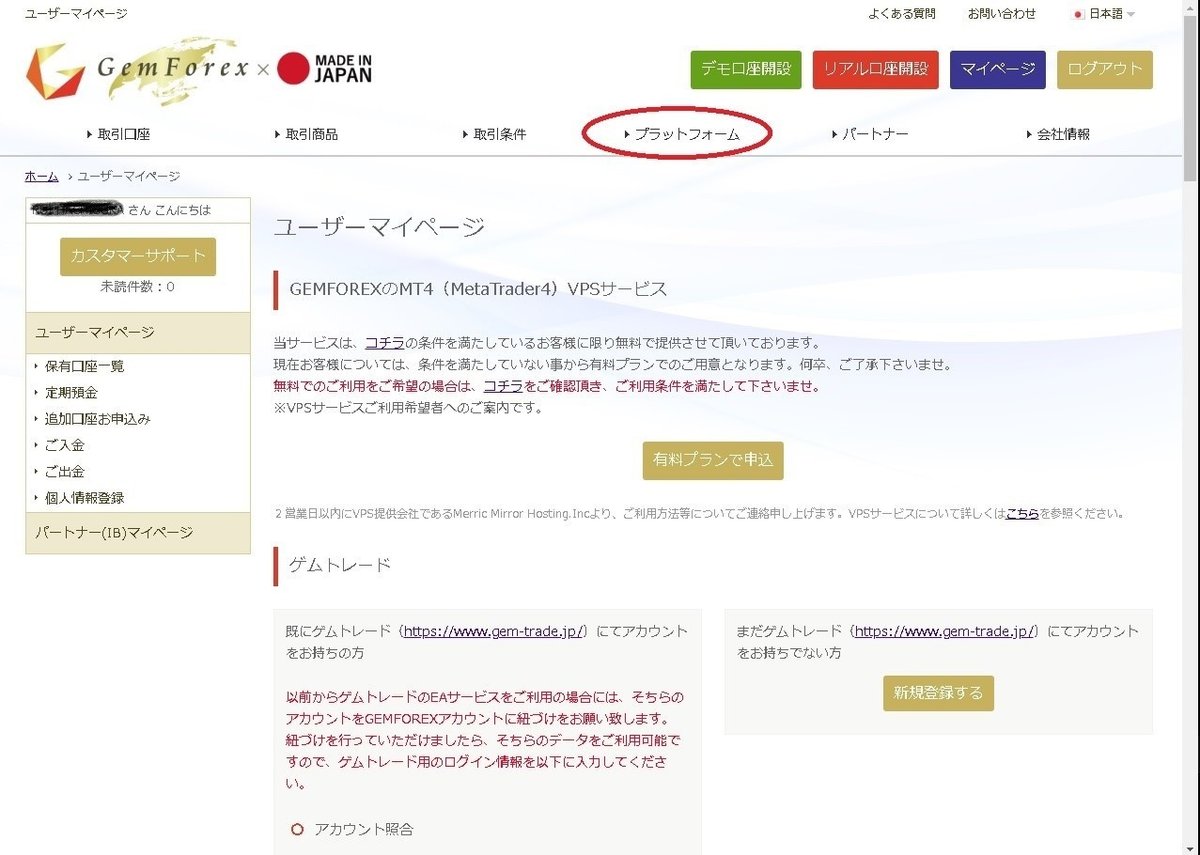The width and height of the screenshot is (1200, 855).
Task: Click デモ口座開設 button
Action: [x=745, y=69]
